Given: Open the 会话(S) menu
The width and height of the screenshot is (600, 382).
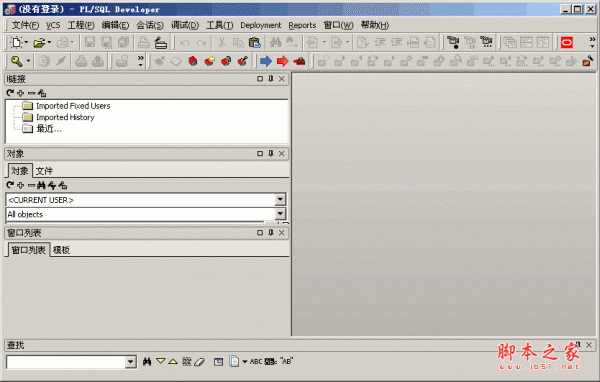Looking at the screenshot, I should [150, 25].
